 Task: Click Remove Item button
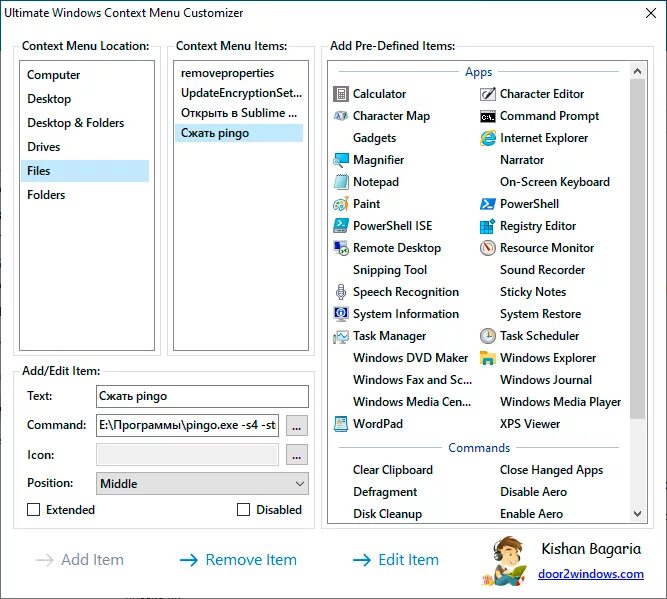point(238,560)
